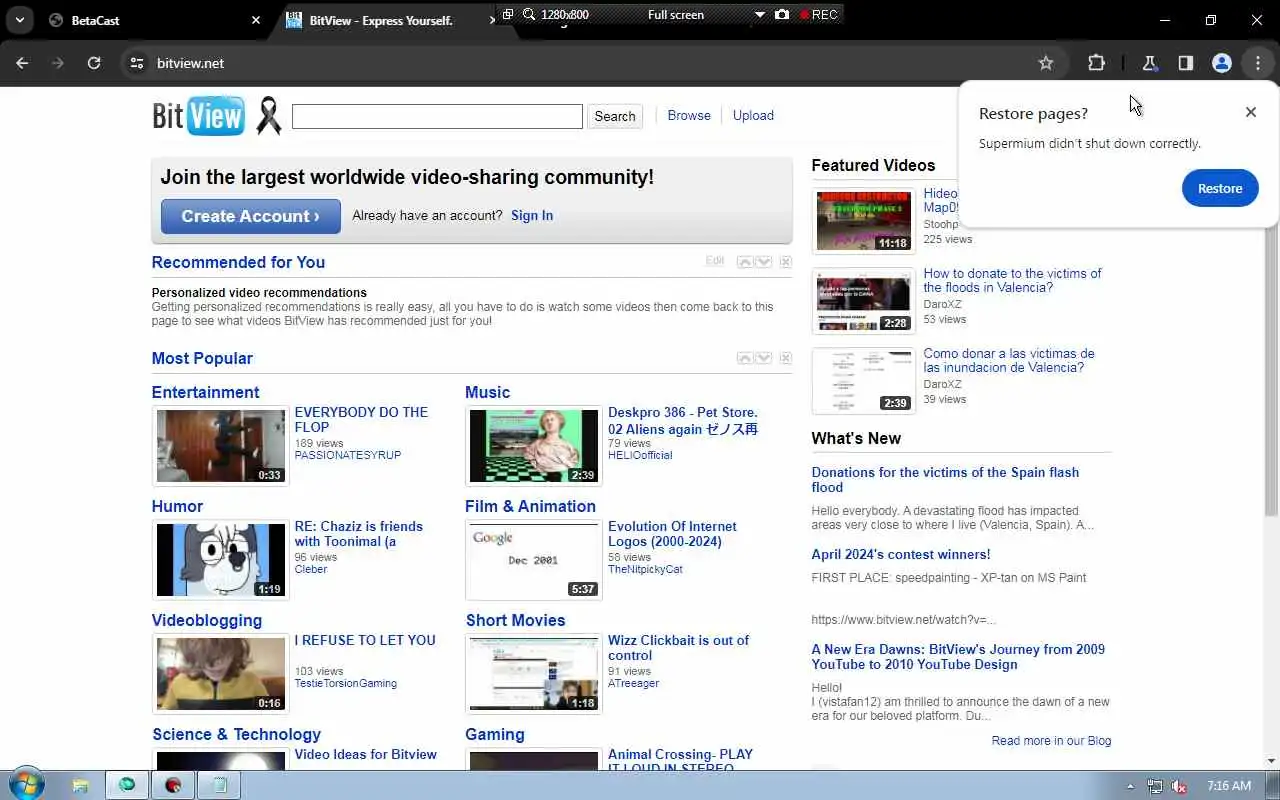Start recording with the REC button

[818, 15]
